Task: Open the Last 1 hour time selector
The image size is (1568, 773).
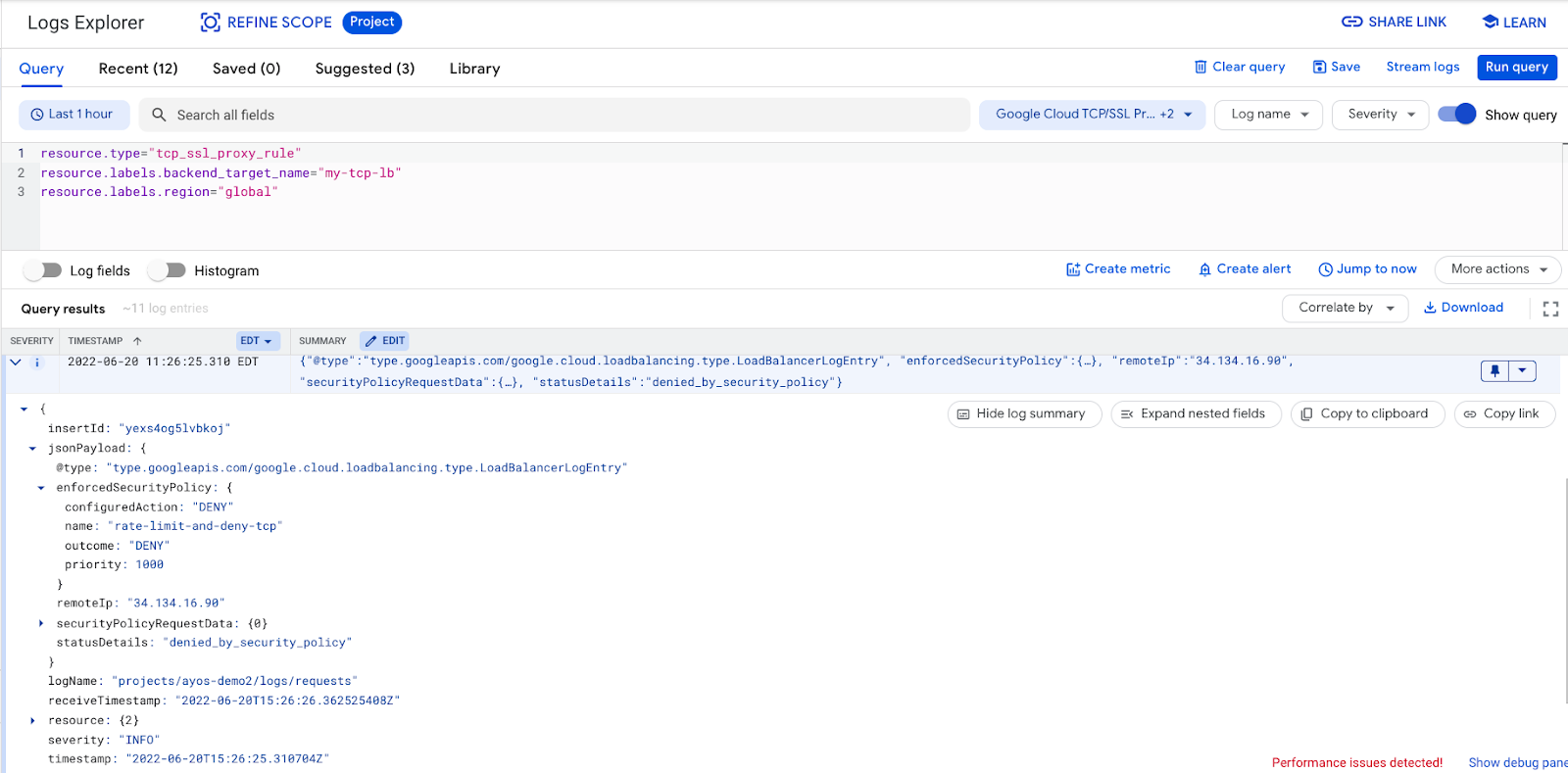Action: coord(73,115)
